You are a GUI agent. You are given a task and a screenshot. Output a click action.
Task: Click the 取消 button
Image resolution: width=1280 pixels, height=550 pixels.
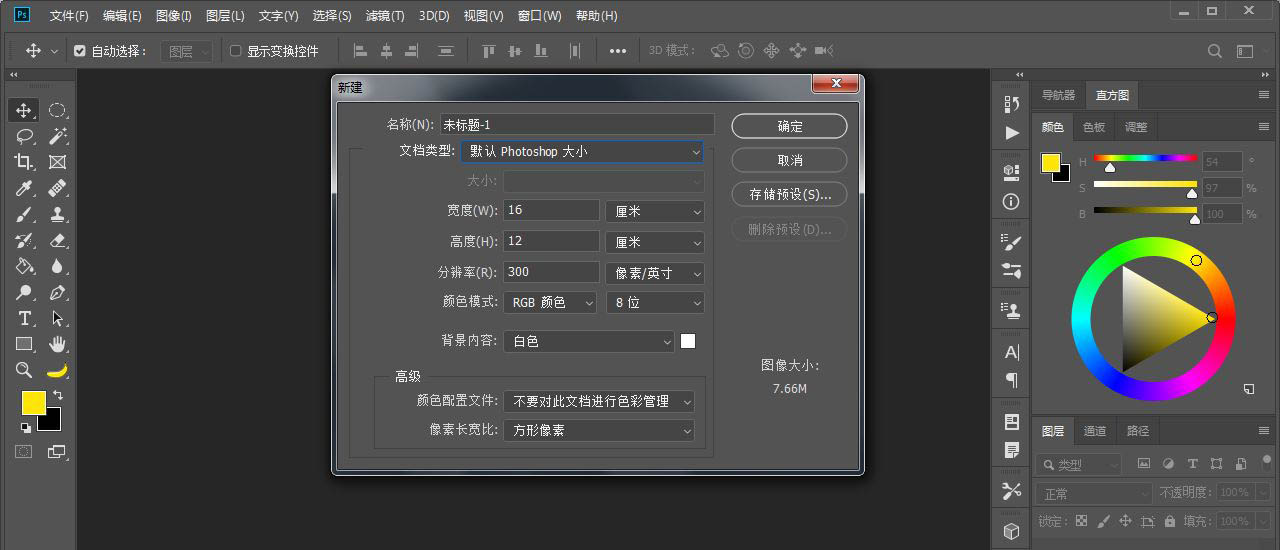(x=790, y=160)
